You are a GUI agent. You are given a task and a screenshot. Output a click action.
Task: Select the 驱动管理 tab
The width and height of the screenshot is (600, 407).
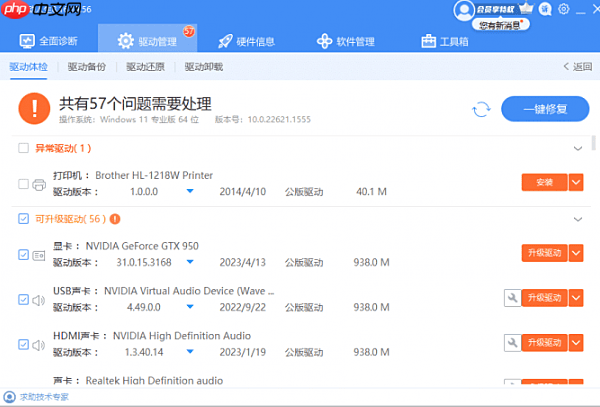pos(148,38)
